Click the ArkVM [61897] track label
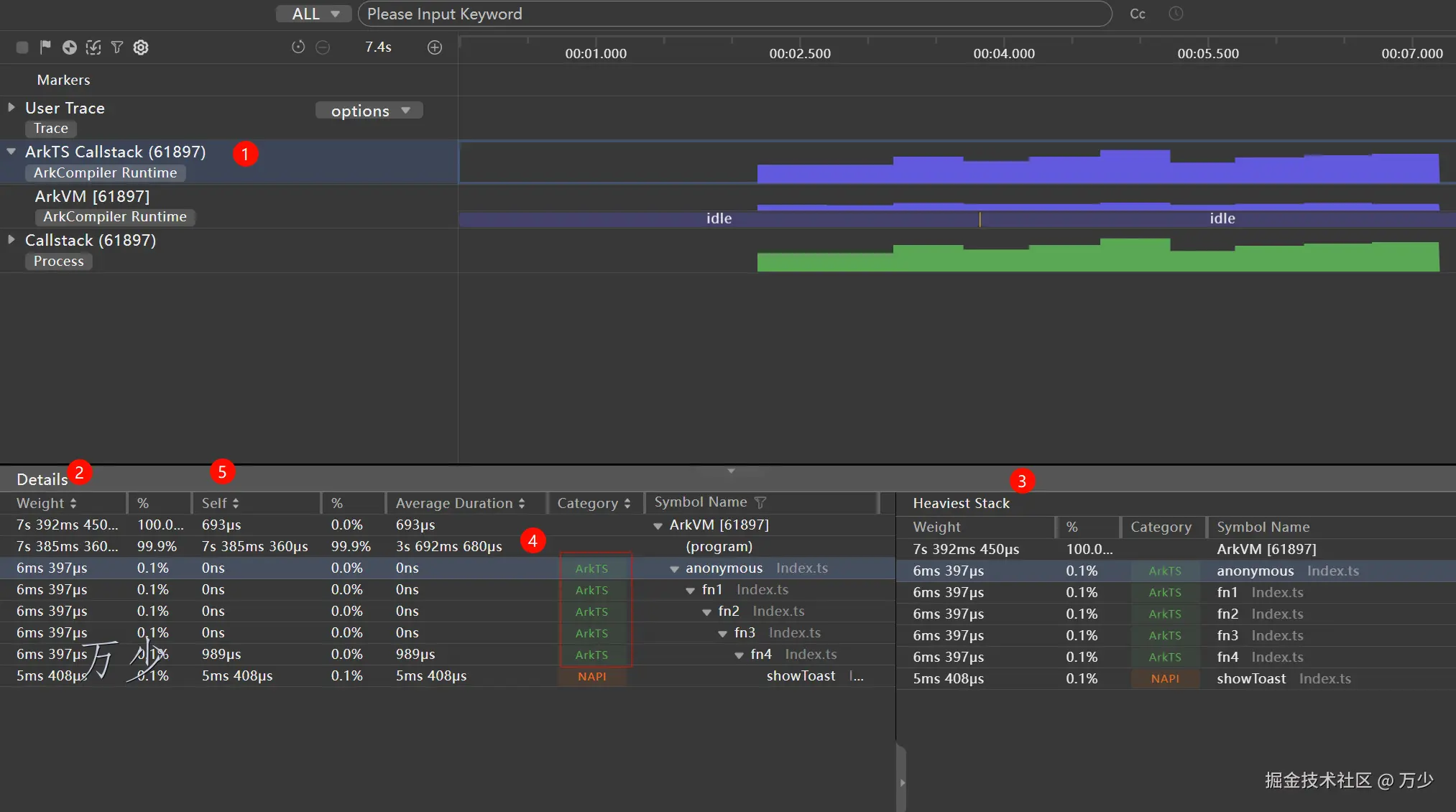Viewport: 1456px width, 812px height. (92, 196)
